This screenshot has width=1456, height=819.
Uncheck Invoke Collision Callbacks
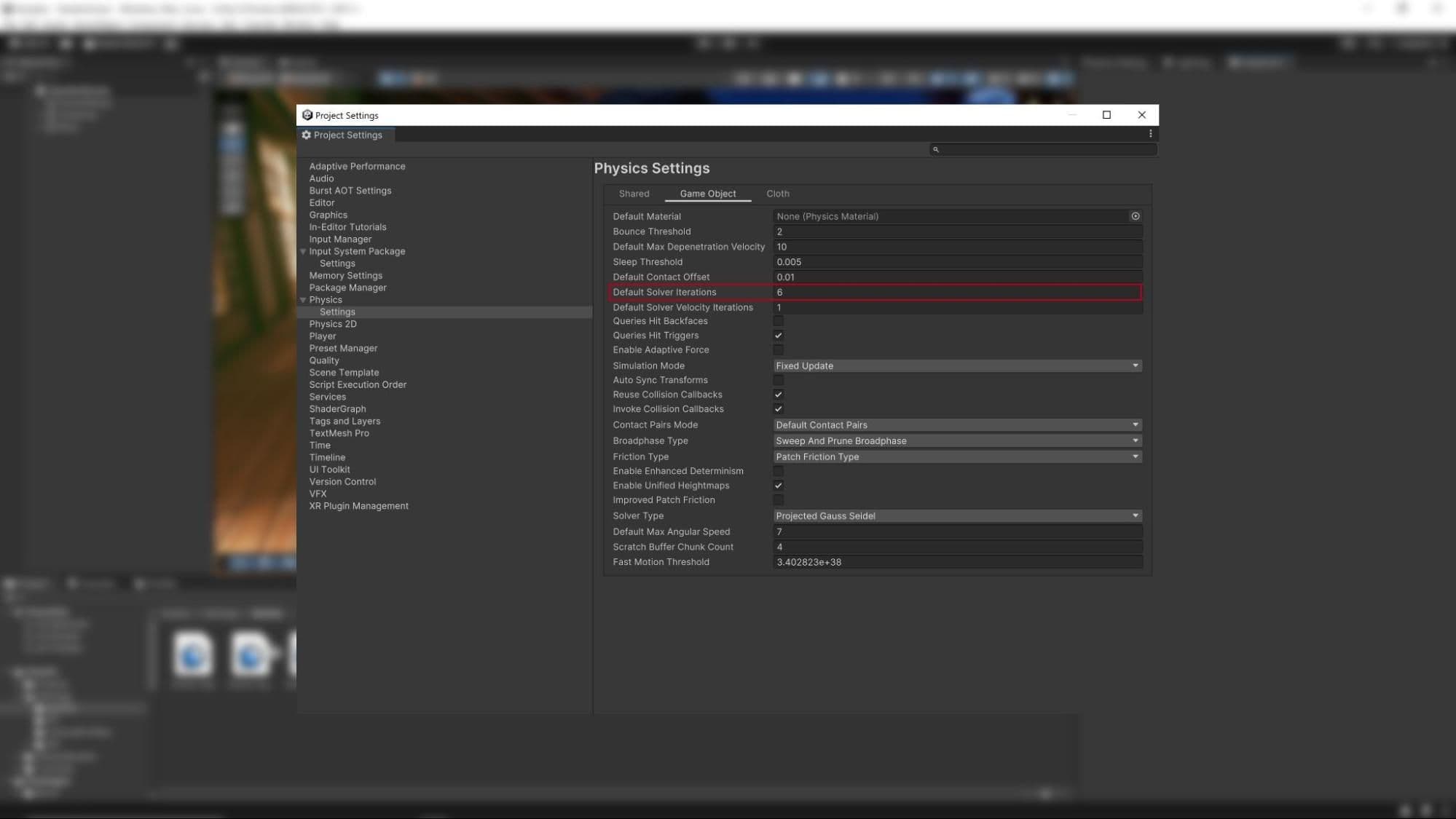coord(778,408)
